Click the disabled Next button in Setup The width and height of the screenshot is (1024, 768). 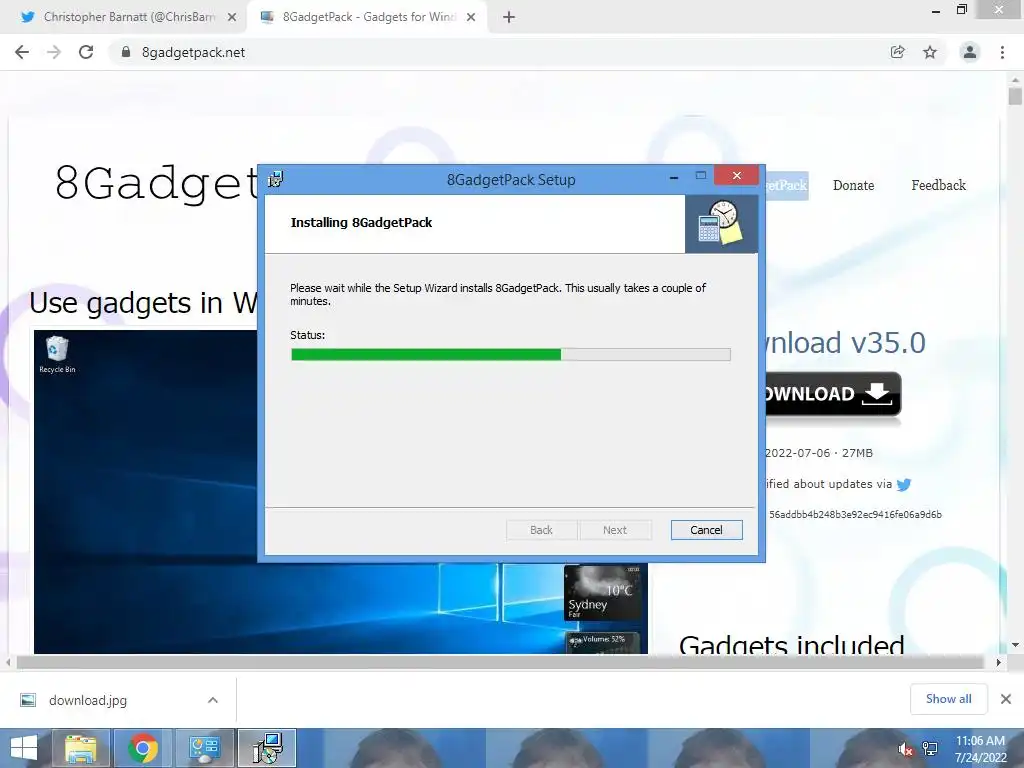615,530
